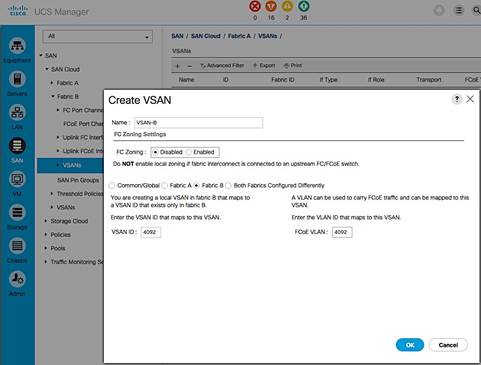Screen dimensions: 481x365
Task: Open the search magnifier icon
Action: tap(476, 11)
